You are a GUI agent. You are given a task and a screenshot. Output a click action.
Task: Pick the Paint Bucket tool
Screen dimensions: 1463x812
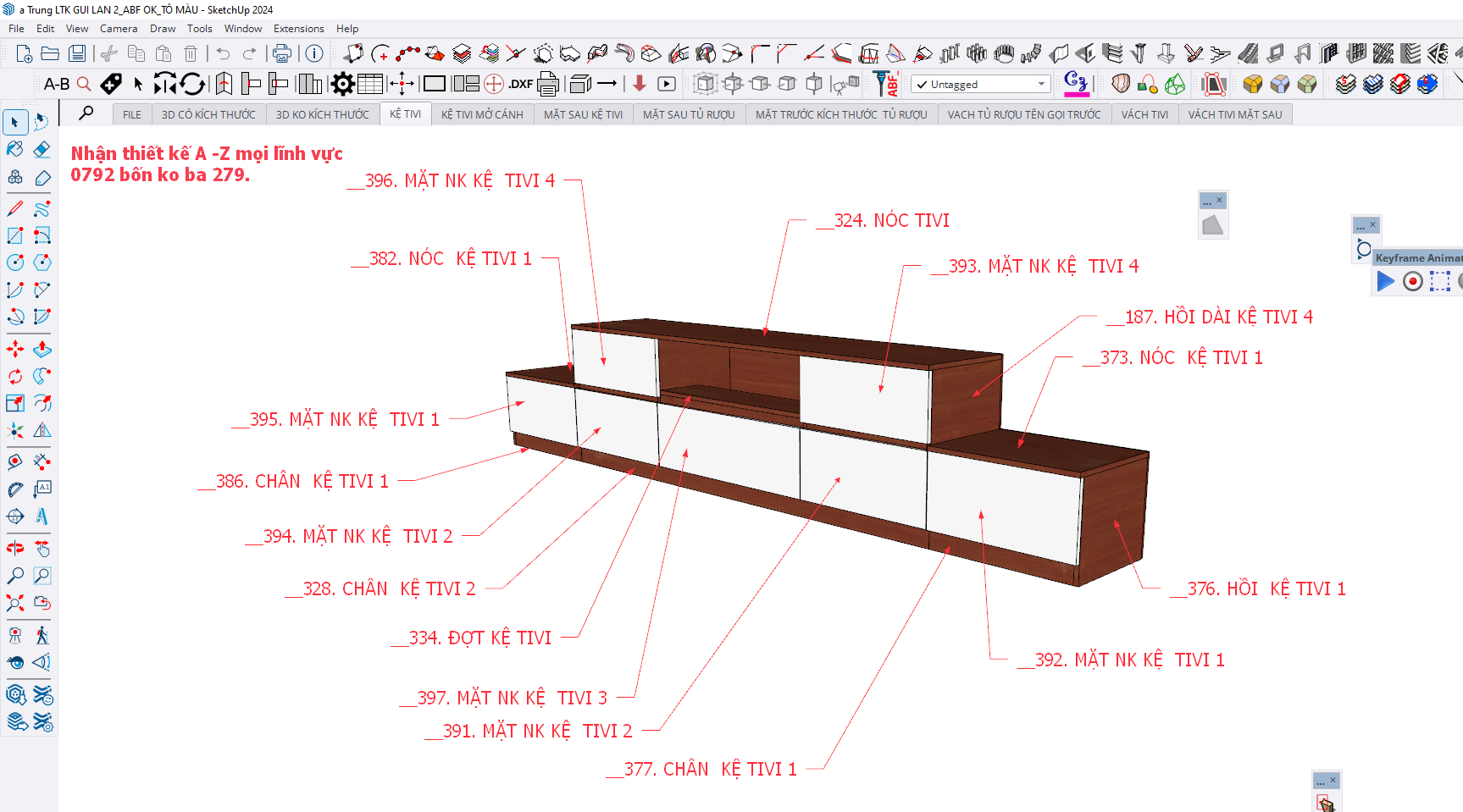(x=15, y=150)
